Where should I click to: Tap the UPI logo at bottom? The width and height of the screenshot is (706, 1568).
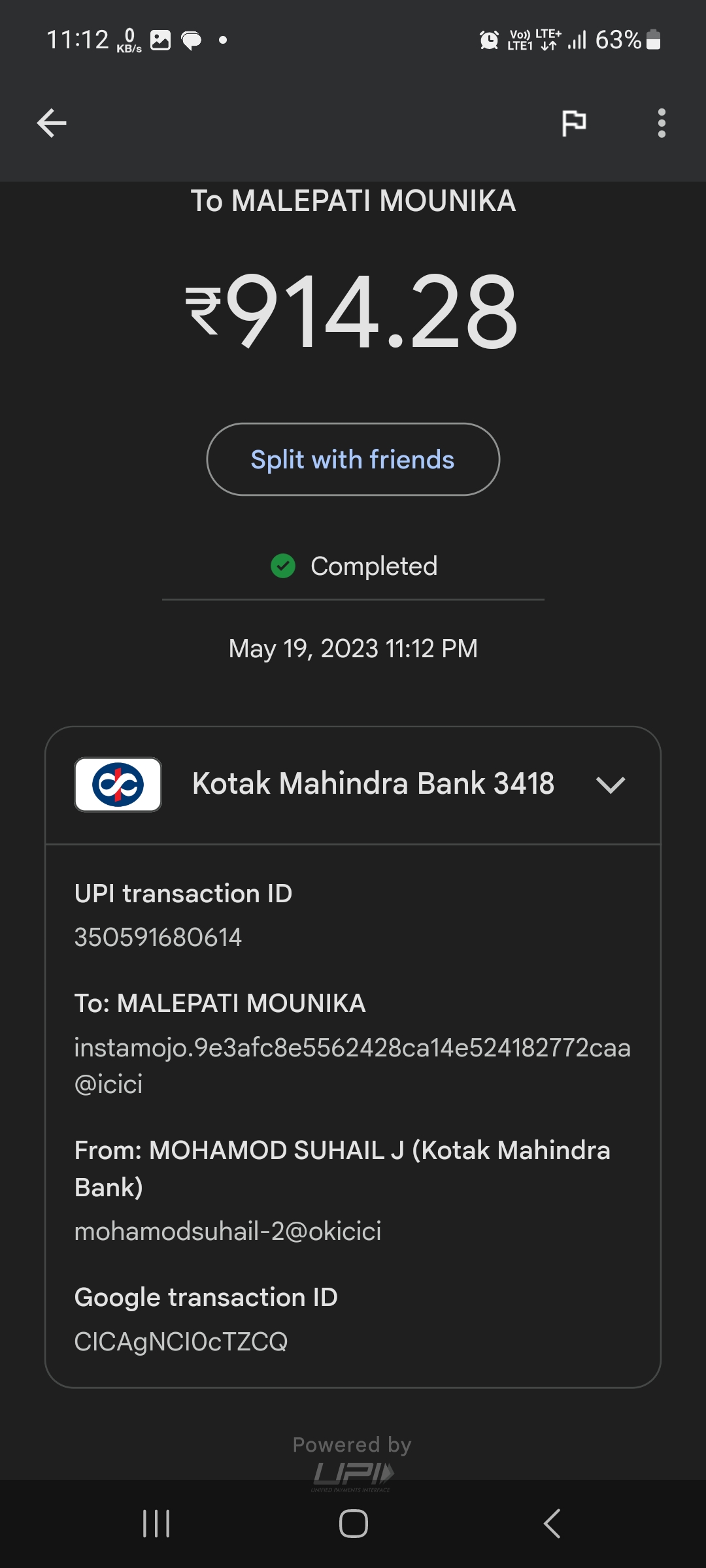(353, 1474)
